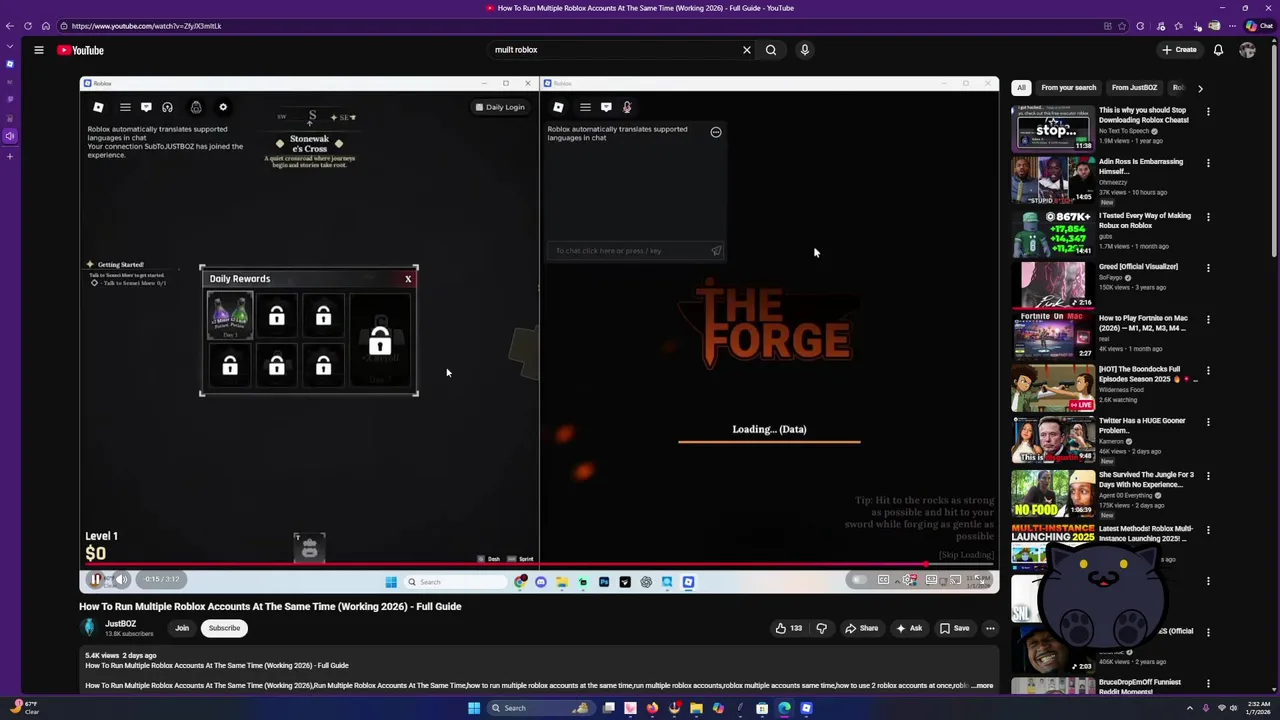Start voice search with the microphone
Image resolution: width=1280 pixels, height=720 pixels.
[x=804, y=50]
